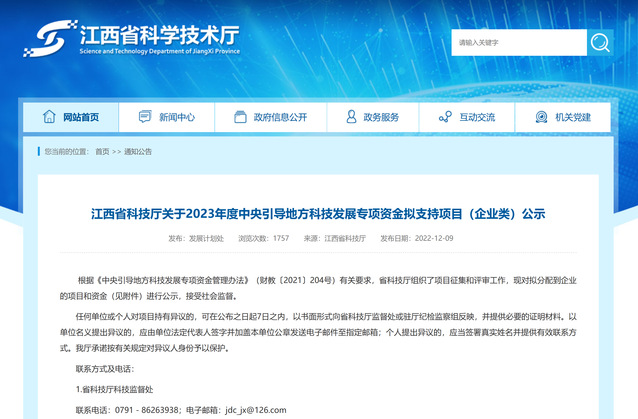Click the 江西省科学技术厅 site title text
The width and height of the screenshot is (638, 419).
158,32
